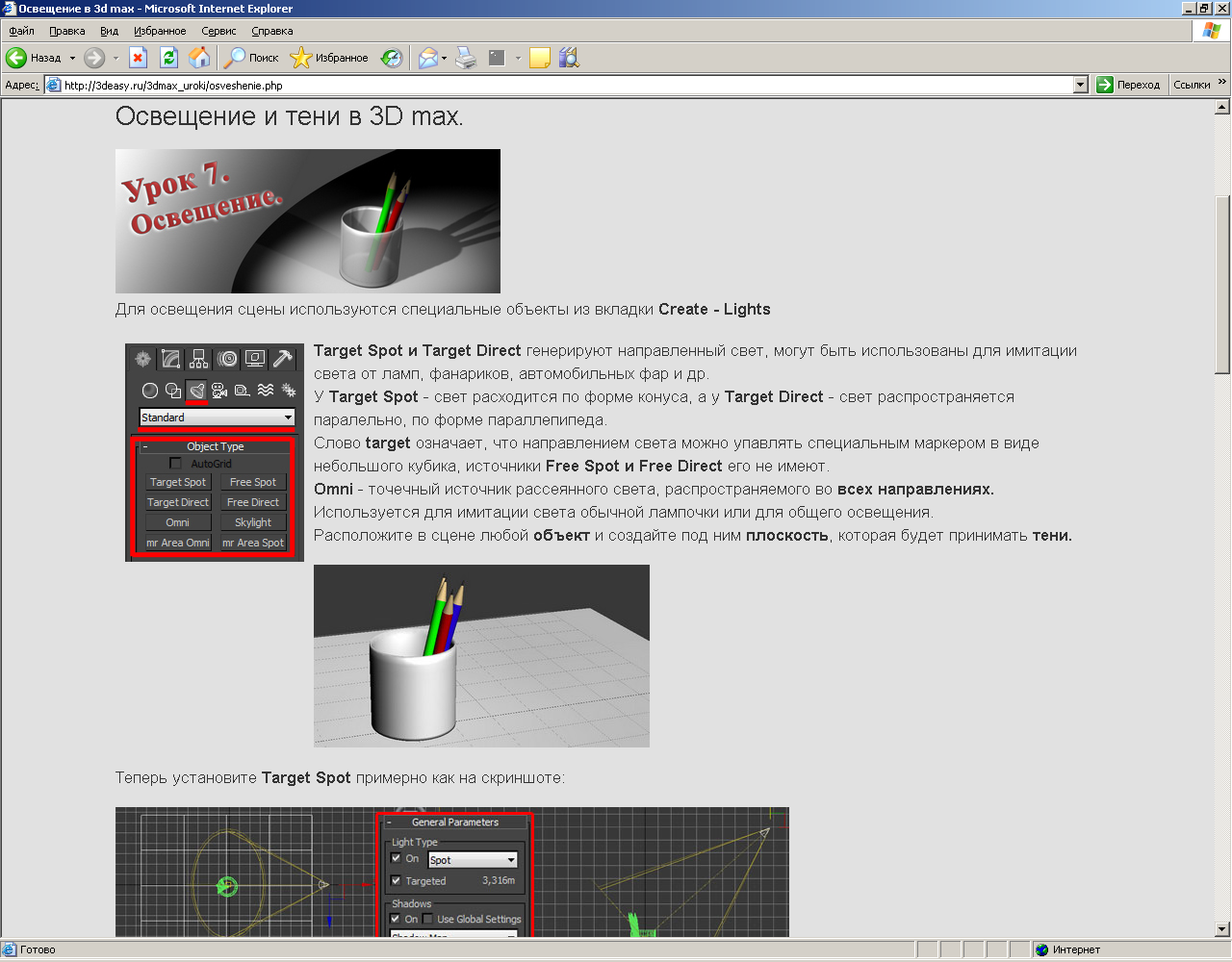Click the Переход go button
The height and width of the screenshot is (962, 1232).
[1129, 85]
